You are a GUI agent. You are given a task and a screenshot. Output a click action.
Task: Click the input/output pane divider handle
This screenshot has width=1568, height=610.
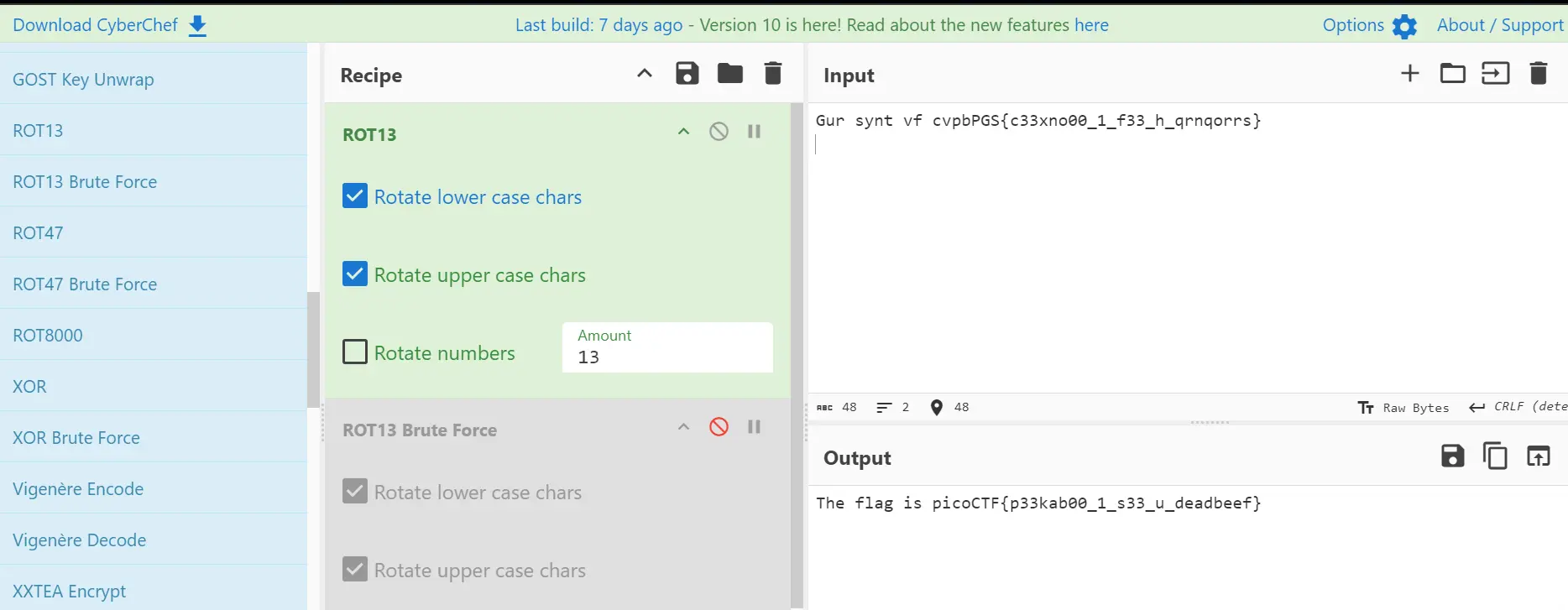tap(1210, 422)
